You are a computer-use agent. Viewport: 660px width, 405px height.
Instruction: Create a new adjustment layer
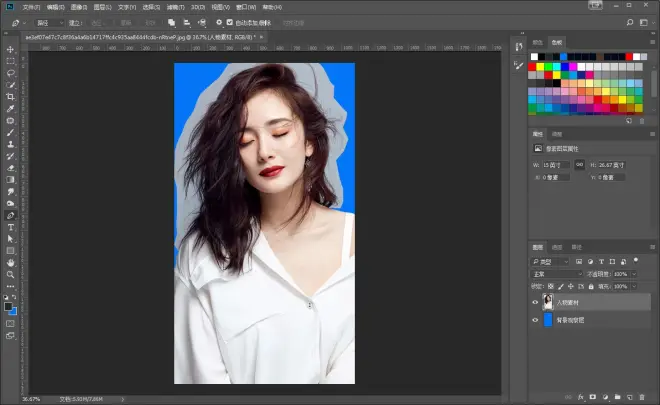pyautogui.click(x=605, y=397)
